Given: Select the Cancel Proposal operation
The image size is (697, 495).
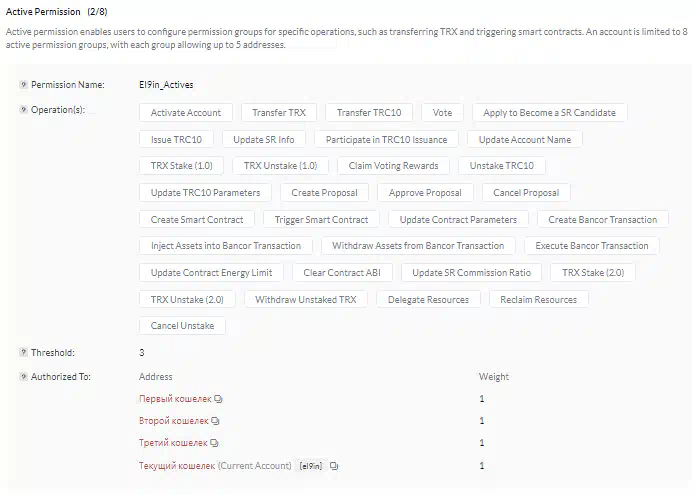Looking at the screenshot, I should pyautogui.click(x=526, y=193).
